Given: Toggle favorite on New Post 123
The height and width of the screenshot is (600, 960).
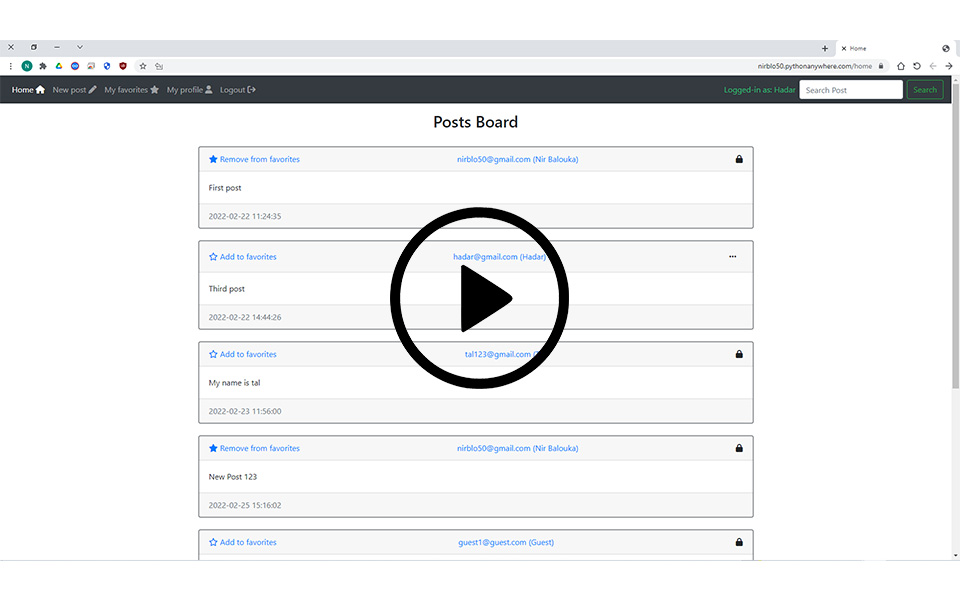Looking at the screenshot, I should pyautogui.click(x=254, y=448).
